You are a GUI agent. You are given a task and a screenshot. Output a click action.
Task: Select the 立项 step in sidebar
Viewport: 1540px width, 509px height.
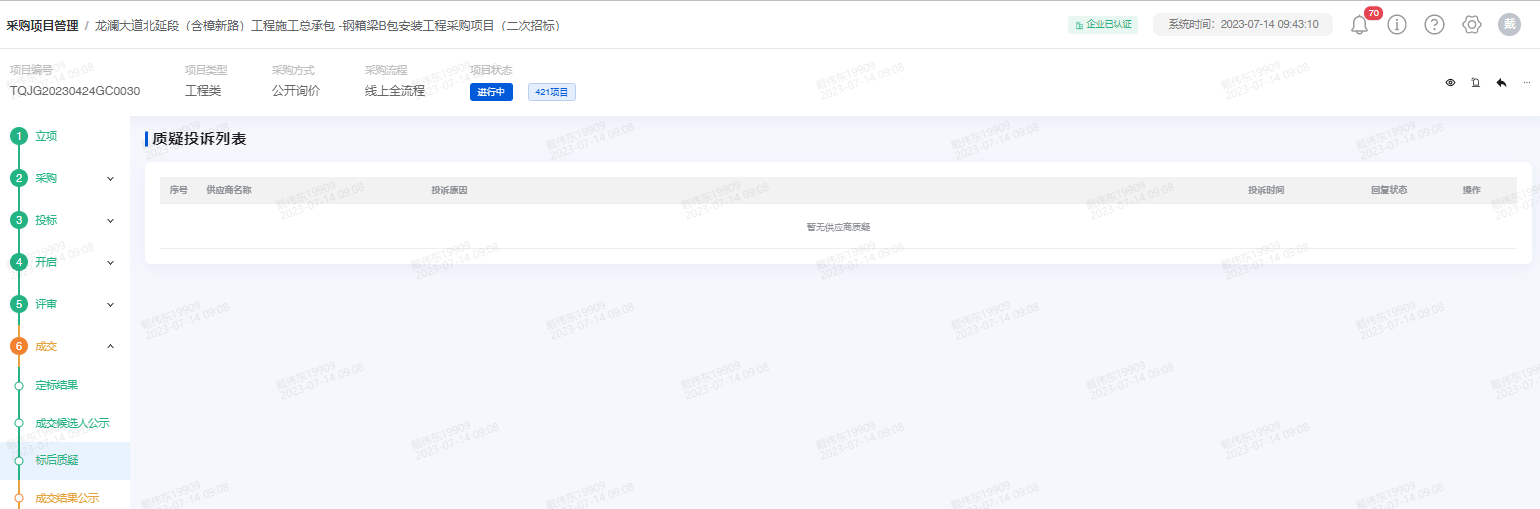point(46,136)
